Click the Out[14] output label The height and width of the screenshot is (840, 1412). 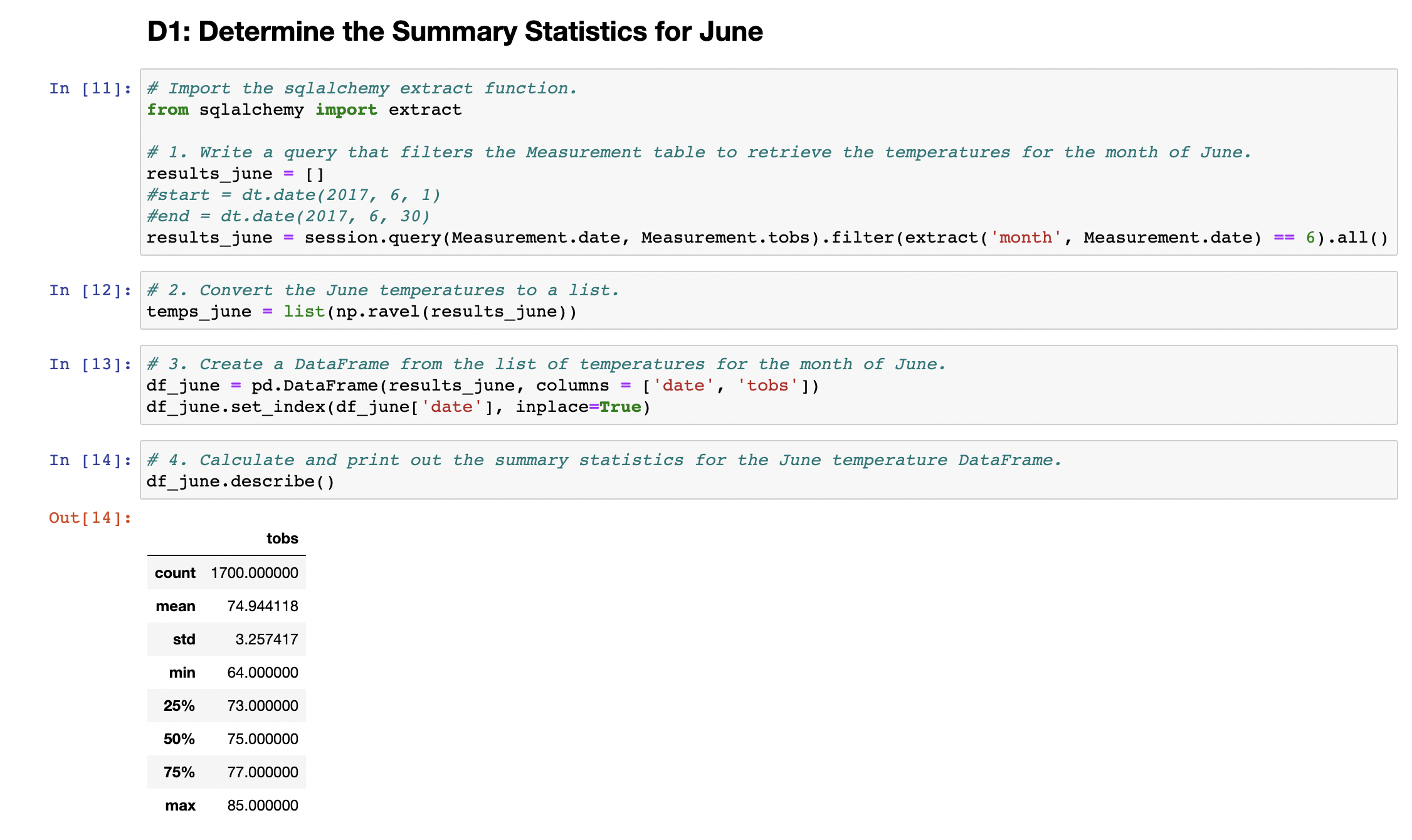(90, 517)
